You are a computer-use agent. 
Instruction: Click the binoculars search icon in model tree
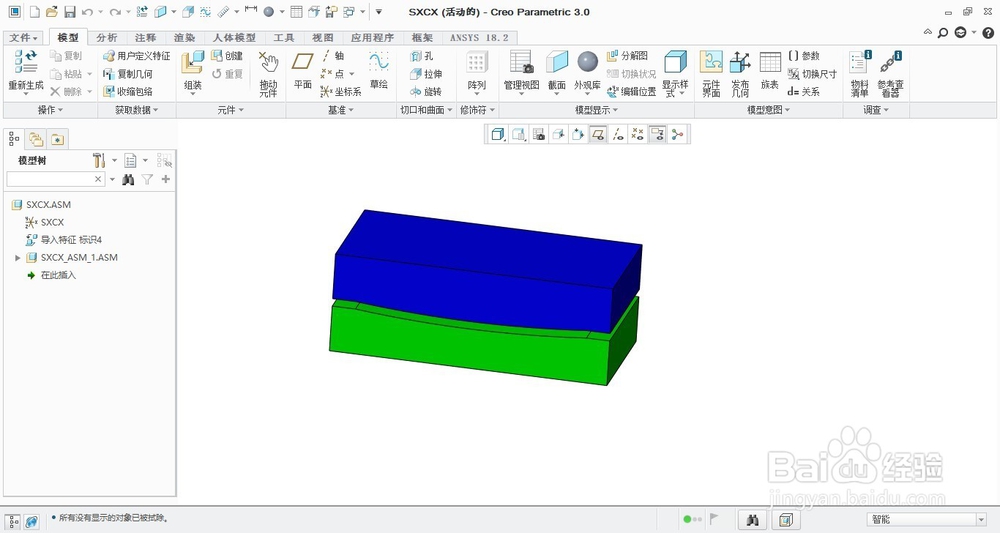tap(128, 180)
